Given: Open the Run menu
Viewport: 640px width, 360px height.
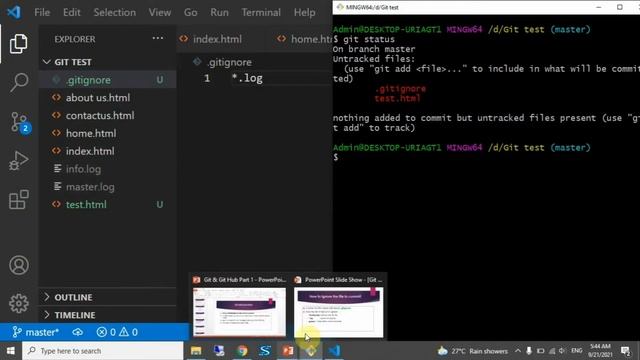Looking at the screenshot, I should pos(219,13).
